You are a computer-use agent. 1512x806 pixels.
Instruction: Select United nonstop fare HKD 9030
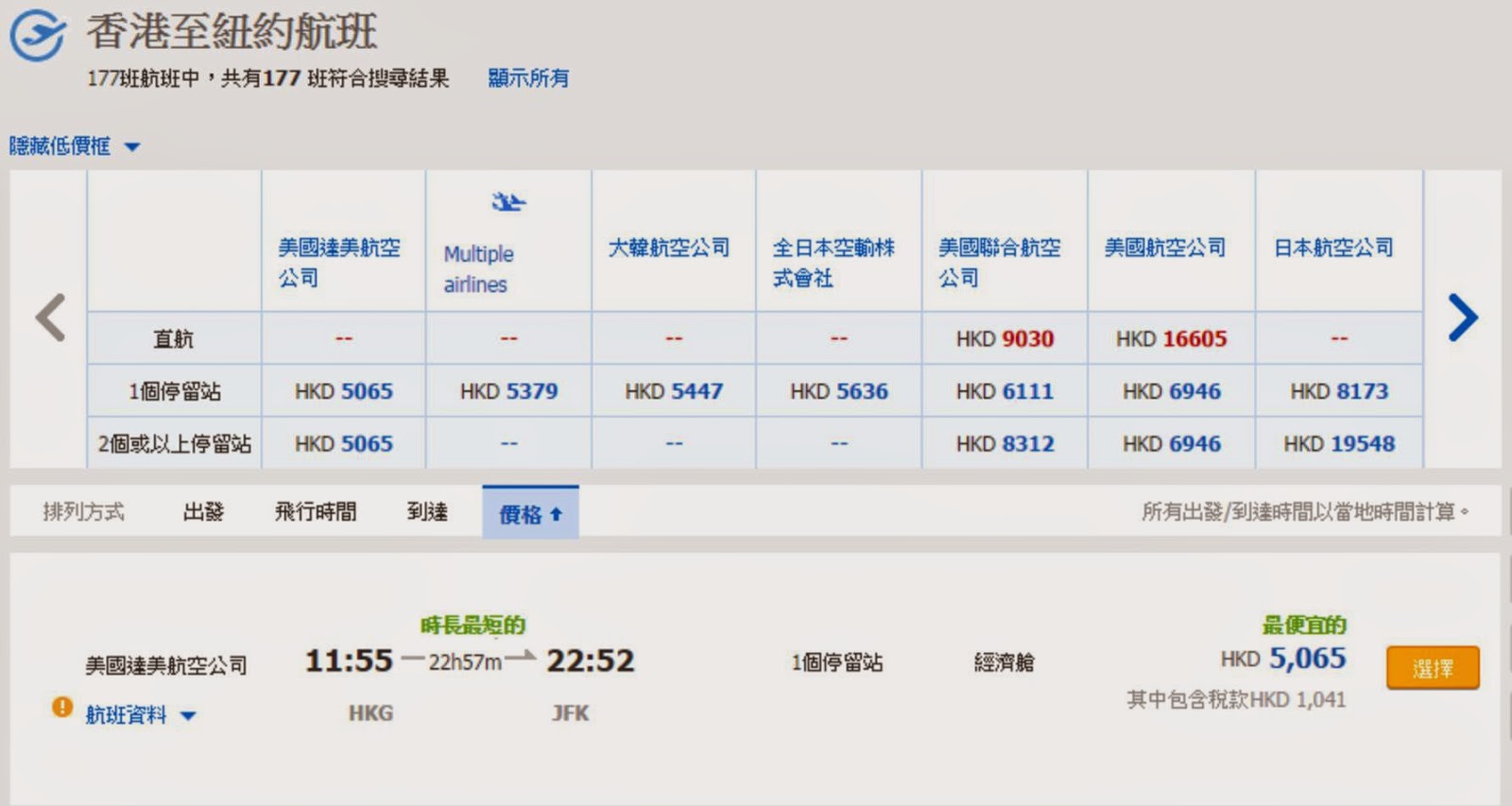tap(1005, 339)
